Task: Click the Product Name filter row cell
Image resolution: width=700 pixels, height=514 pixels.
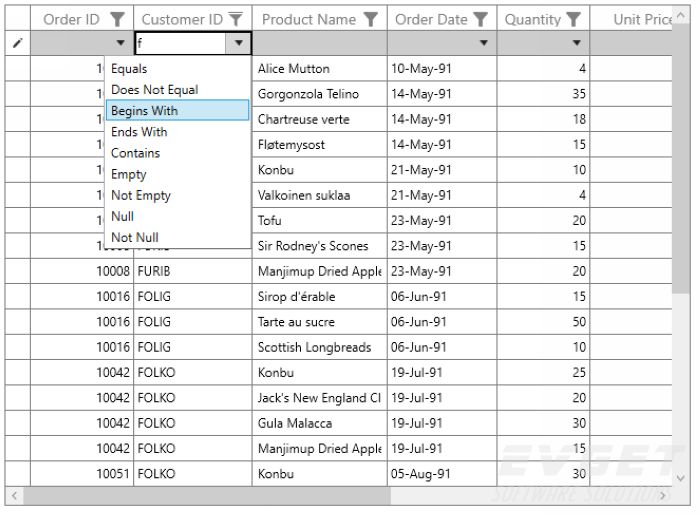Action: tap(320, 43)
